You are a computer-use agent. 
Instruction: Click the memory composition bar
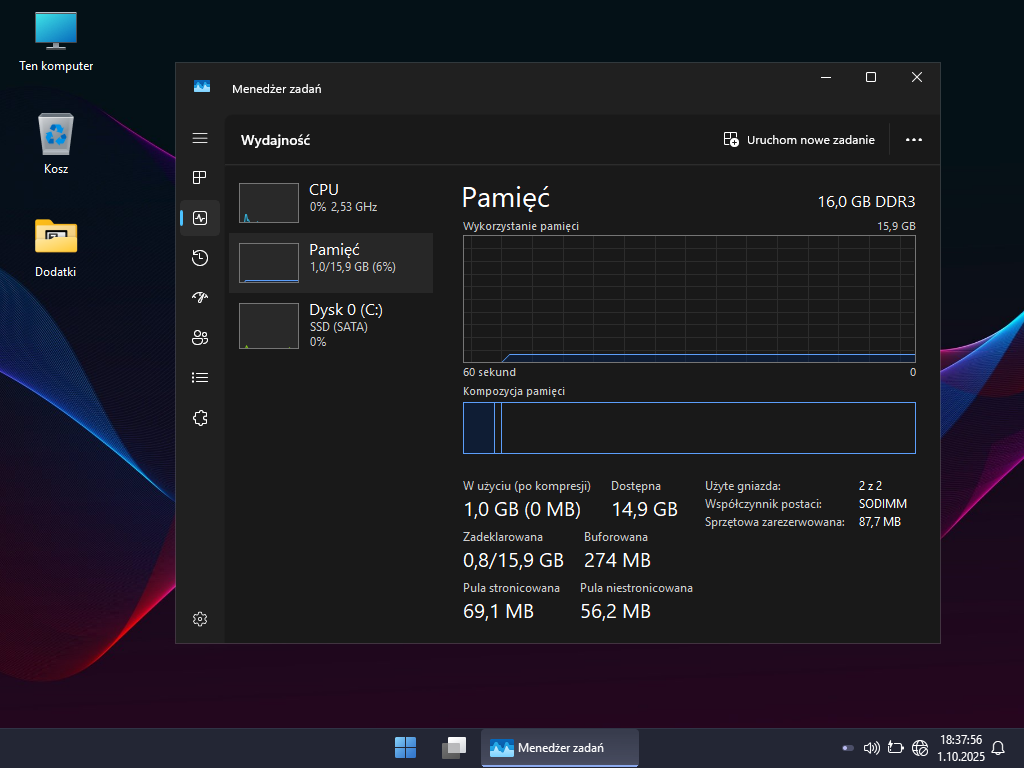click(689, 428)
